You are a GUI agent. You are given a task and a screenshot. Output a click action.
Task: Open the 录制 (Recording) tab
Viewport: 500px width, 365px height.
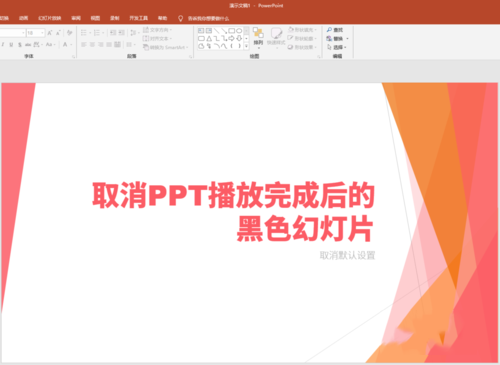click(115, 18)
